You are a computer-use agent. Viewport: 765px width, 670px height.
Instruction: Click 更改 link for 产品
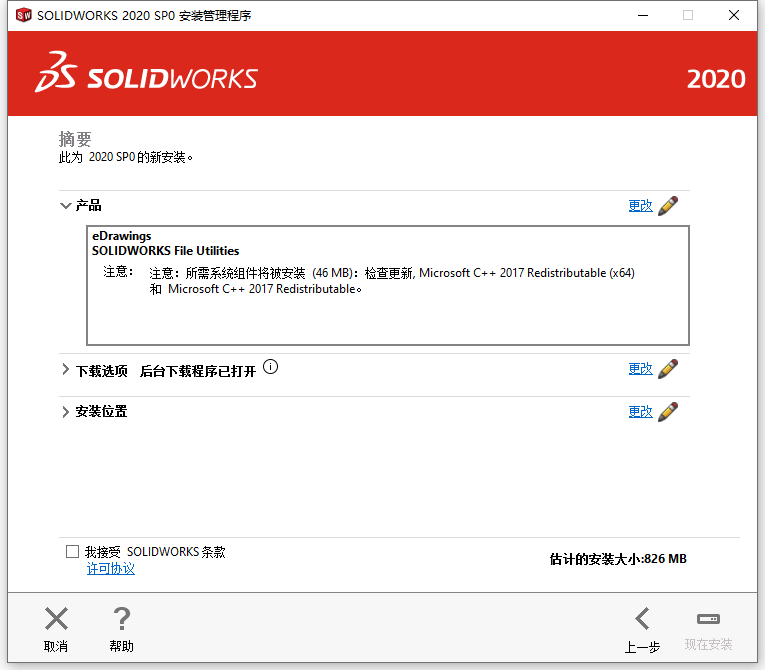click(641, 205)
